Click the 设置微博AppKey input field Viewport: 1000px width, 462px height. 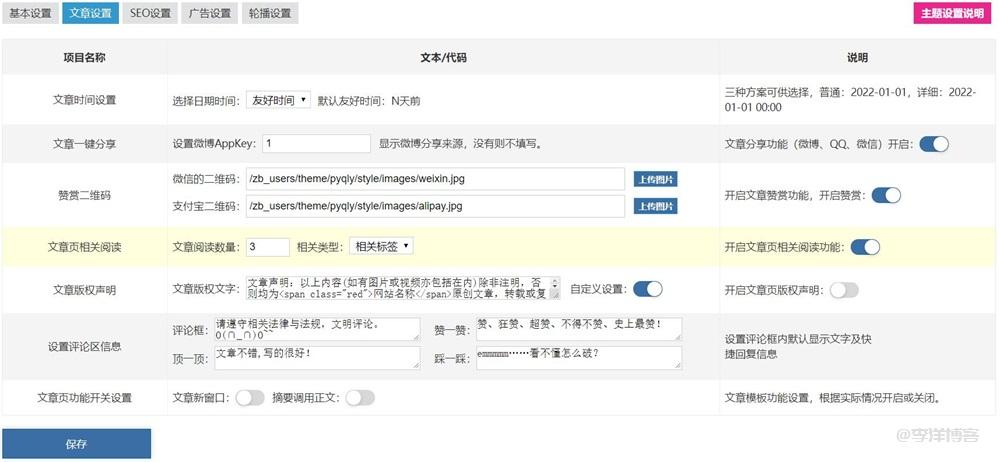pos(317,144)
